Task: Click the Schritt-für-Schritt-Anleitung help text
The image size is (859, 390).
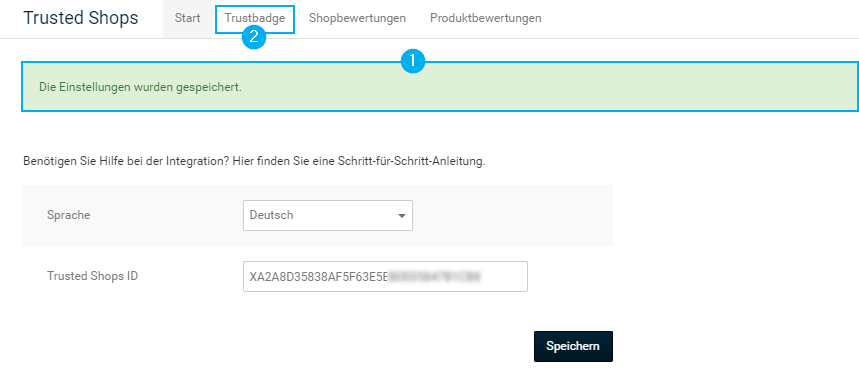Action: point(254,162)
